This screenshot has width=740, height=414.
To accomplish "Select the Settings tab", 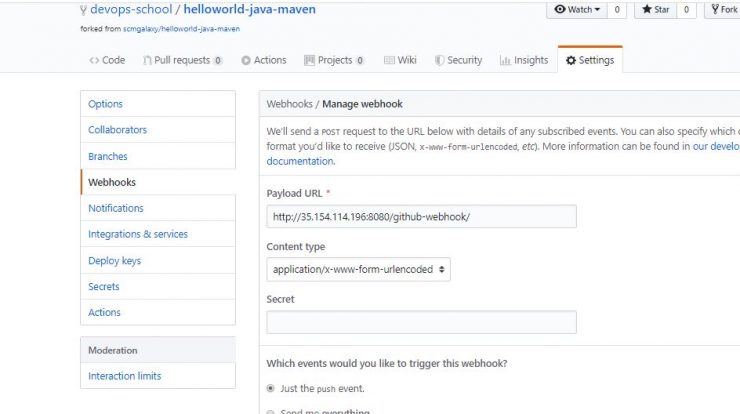I will (590, 60).
